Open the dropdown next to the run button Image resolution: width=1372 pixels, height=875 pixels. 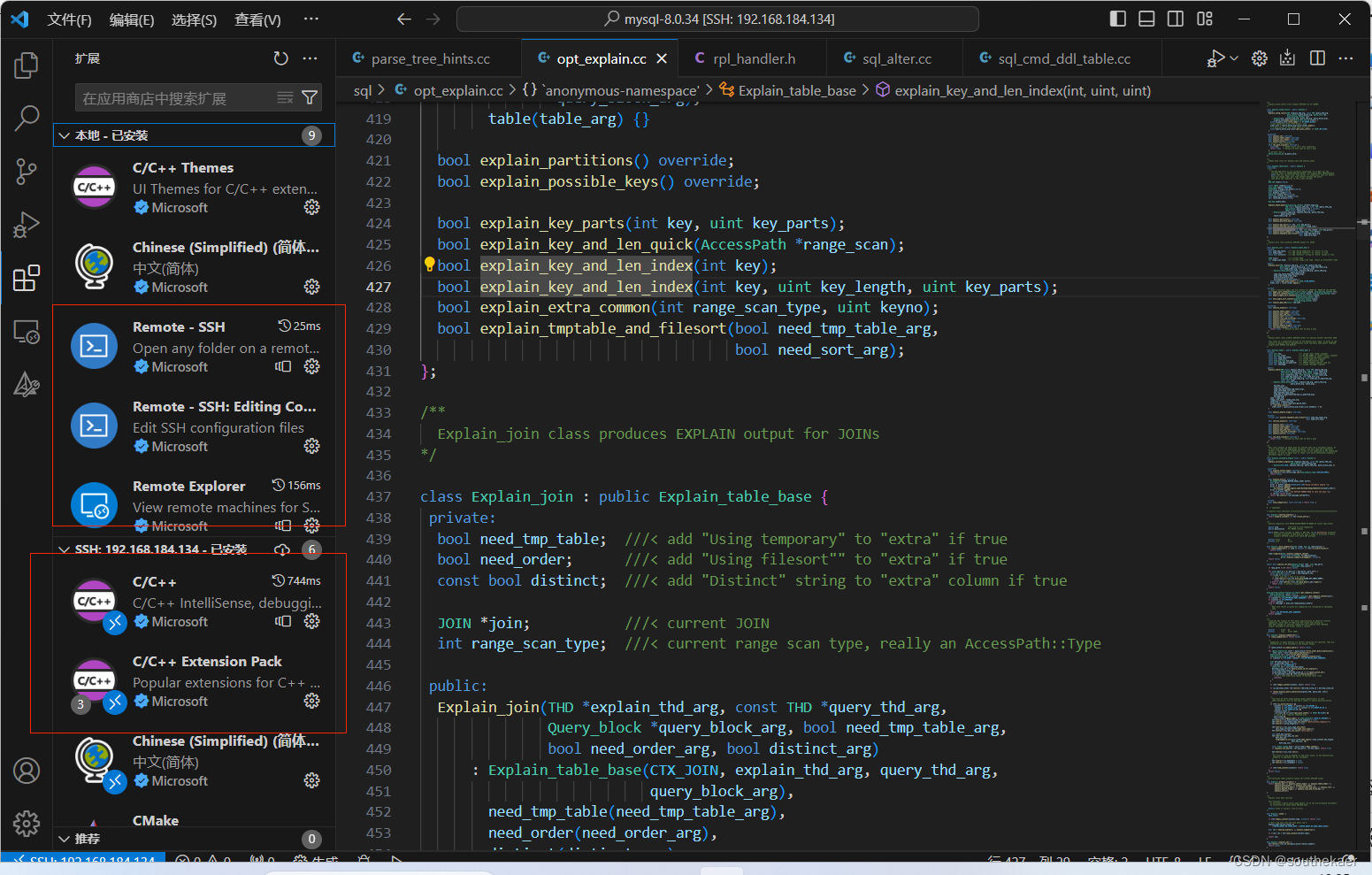[1233, 58]
